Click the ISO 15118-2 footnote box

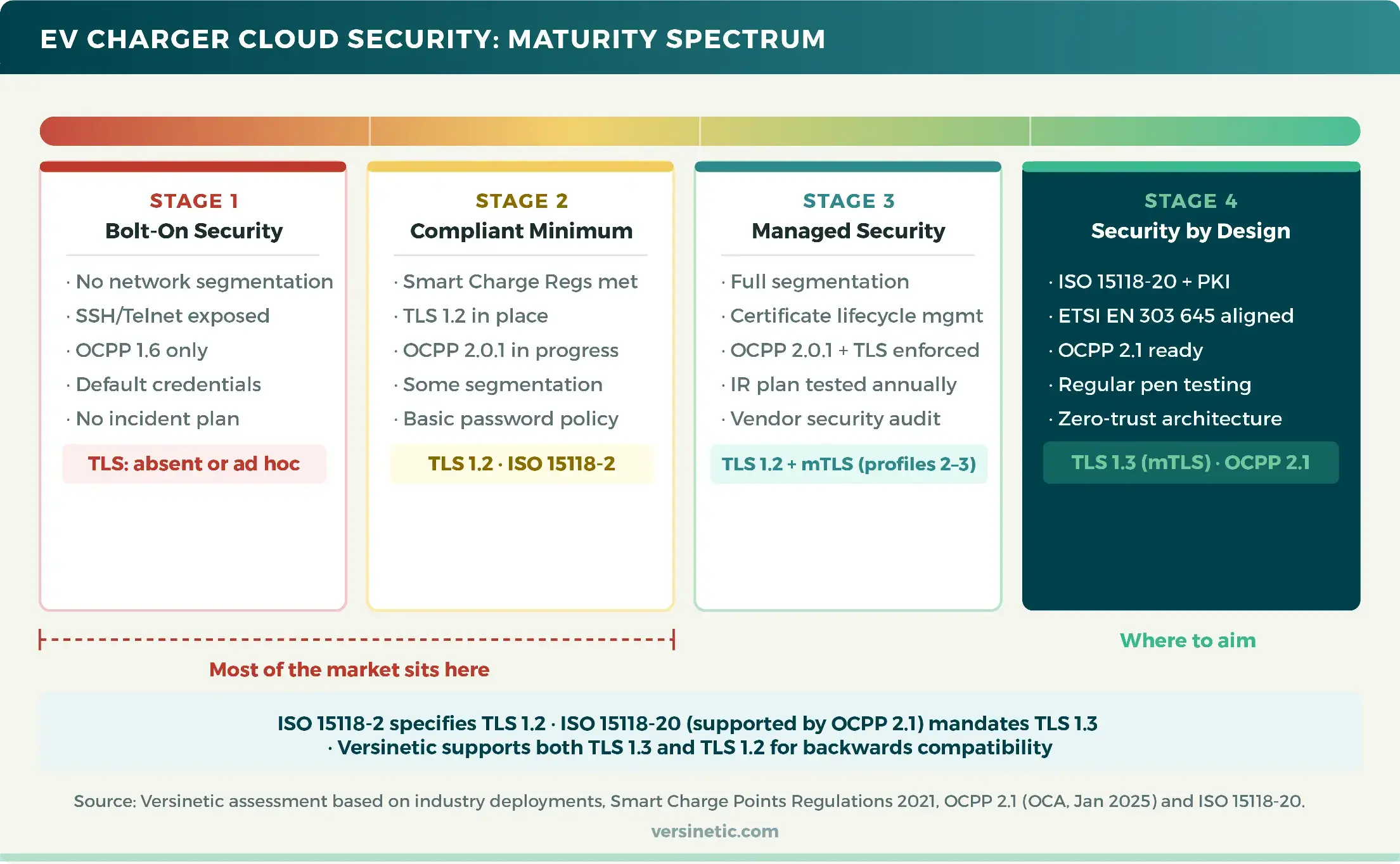[700, 733]
